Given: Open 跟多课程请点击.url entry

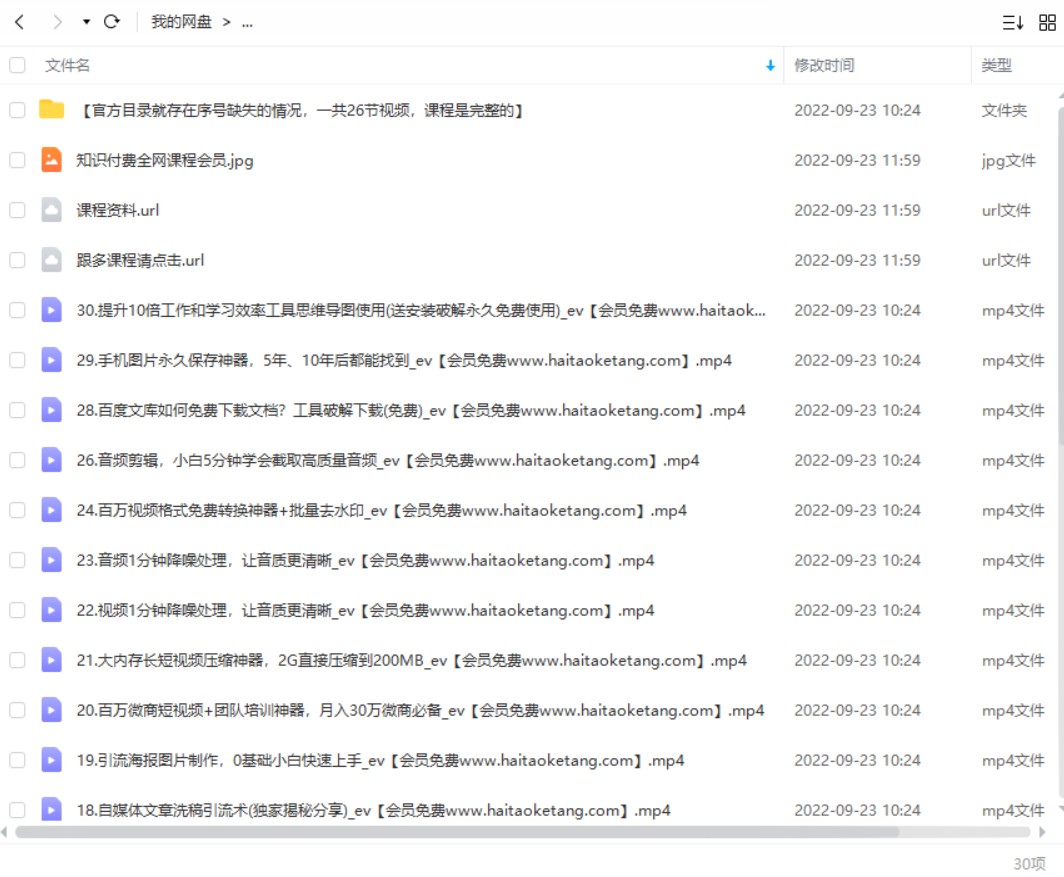Looking at the screenshot, I should [140, 261].
